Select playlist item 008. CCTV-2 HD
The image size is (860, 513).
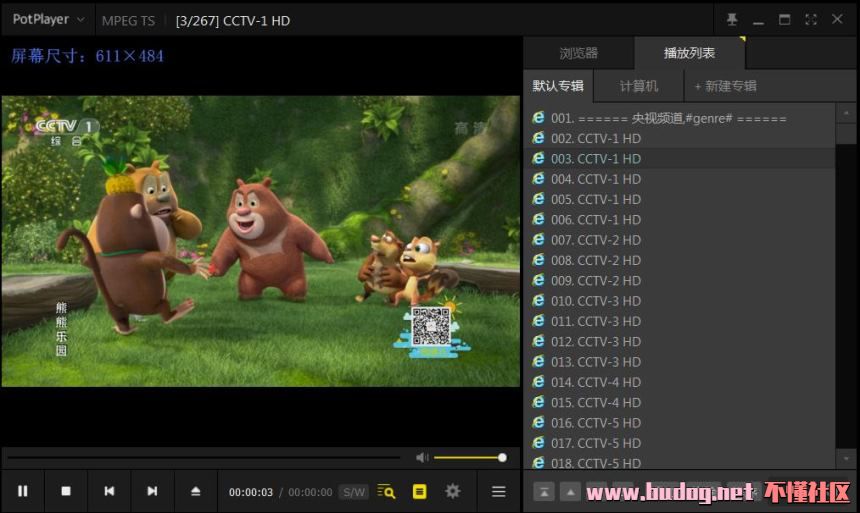point(679,260)
